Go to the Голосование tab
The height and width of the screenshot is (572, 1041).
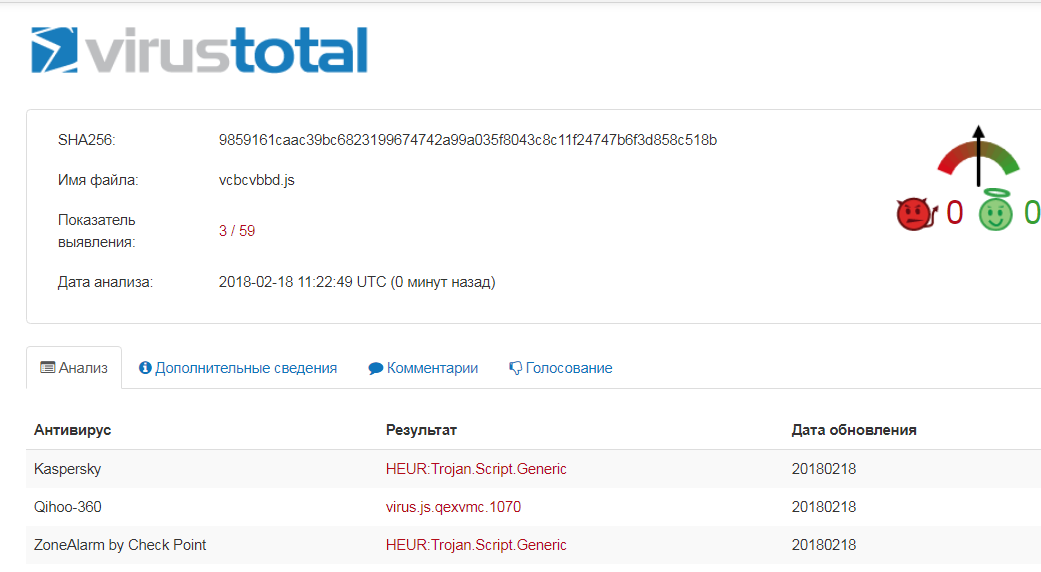[x=569, y=368]
